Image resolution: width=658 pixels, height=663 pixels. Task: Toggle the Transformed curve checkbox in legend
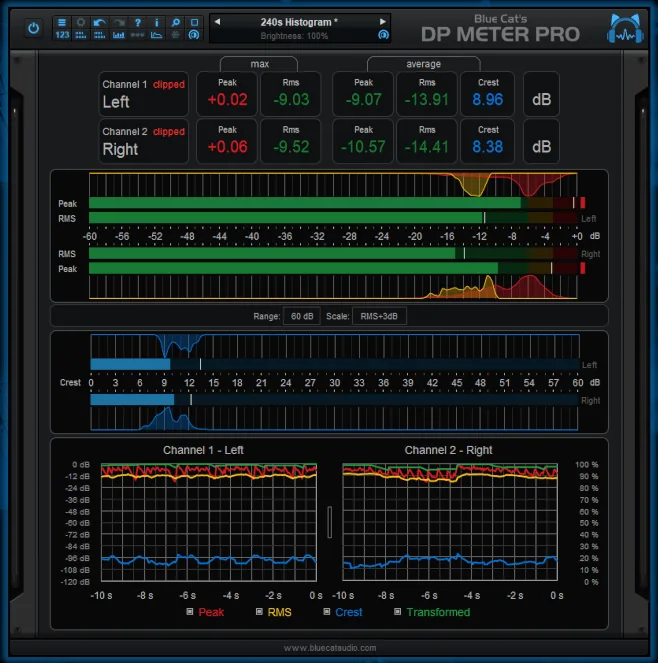coord(398,612)
